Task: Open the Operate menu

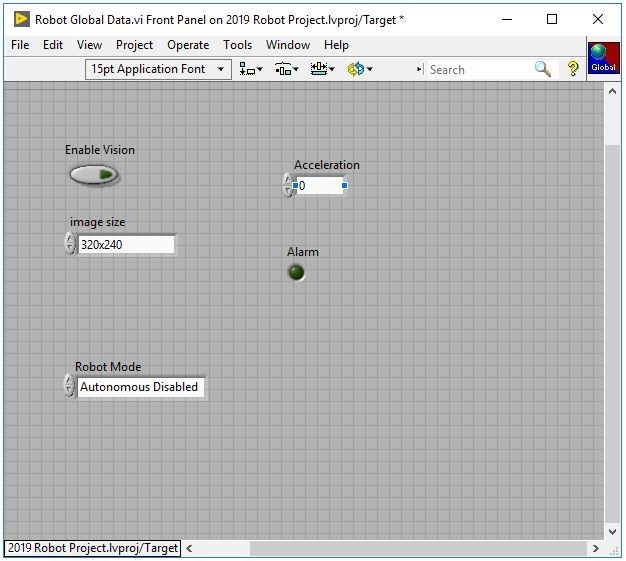Action: [x=188, y=45]
